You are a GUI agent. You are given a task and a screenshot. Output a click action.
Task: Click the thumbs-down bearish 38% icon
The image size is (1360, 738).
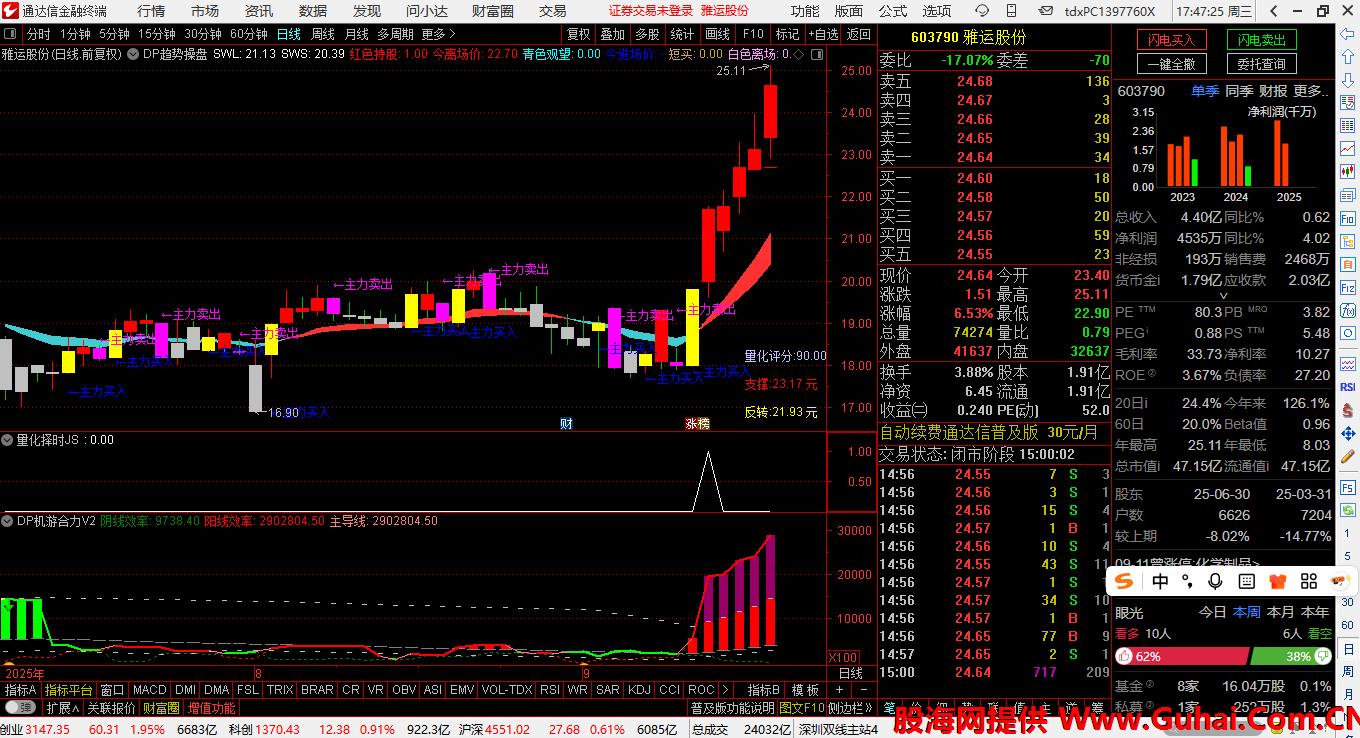pos(1324,657)
